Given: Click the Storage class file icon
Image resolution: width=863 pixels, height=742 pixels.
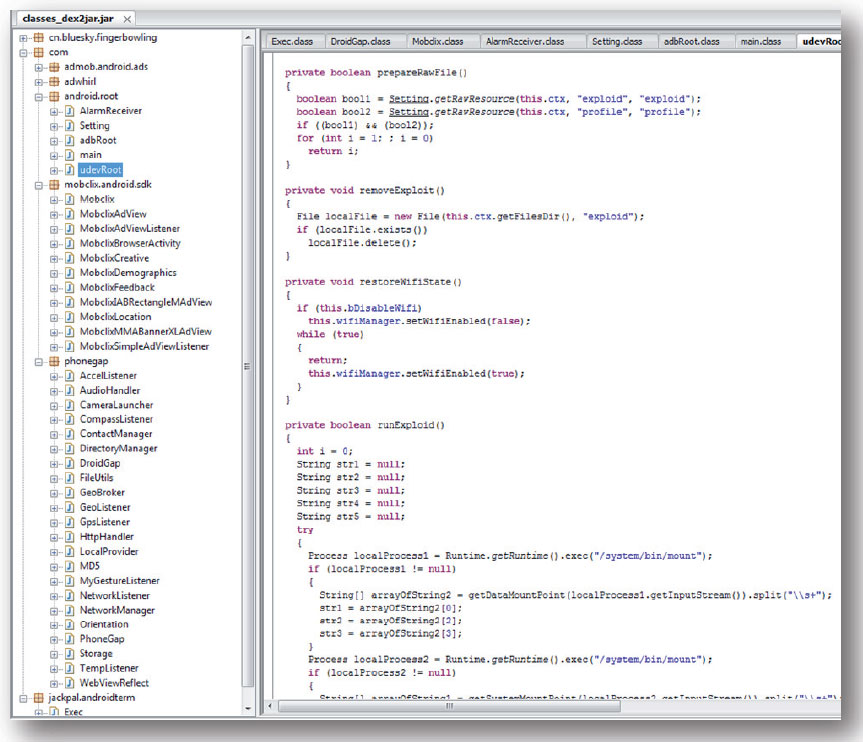Looking at the screenshot, I should tap(69, 653).
